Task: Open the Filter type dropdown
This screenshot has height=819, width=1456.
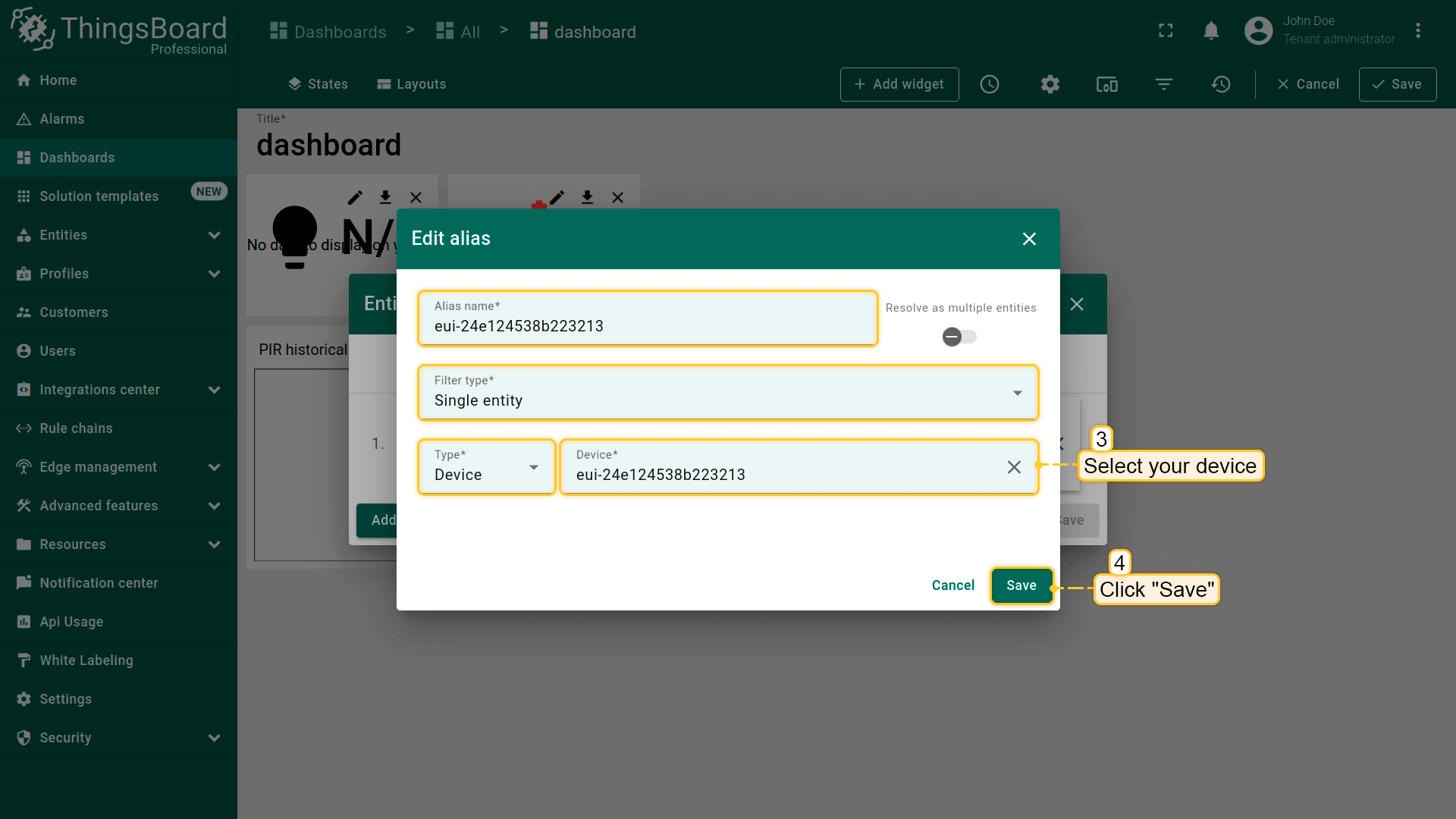Action: [x=727, y=393]
